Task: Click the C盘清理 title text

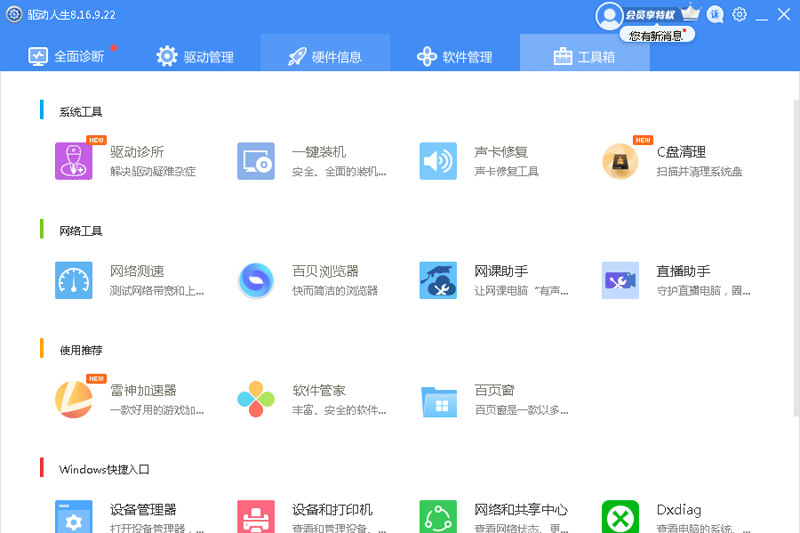Action: pos(681,152)
